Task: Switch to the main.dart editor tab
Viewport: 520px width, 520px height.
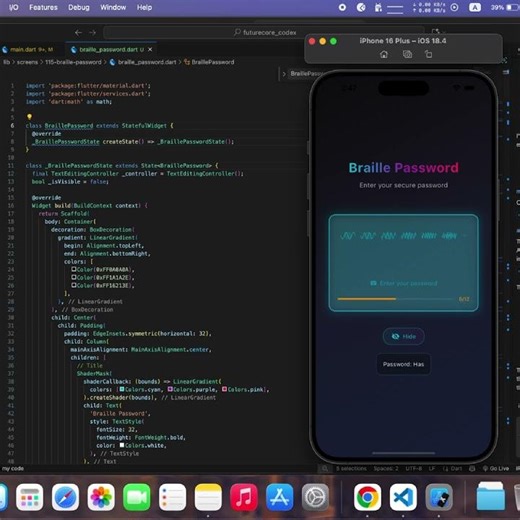Action: point(28,50)
